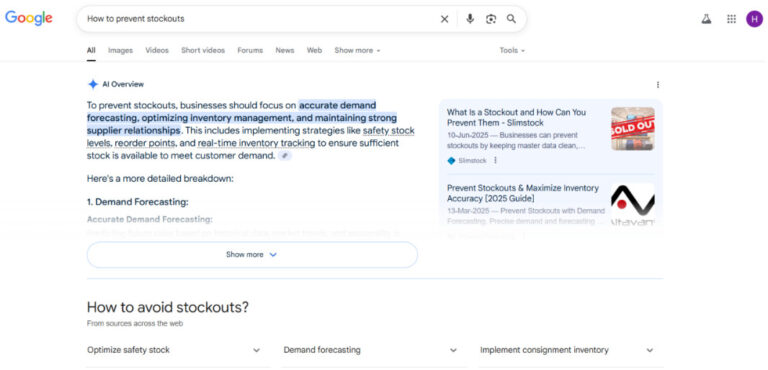The width and height of the screenshot is (768, 370).
Task: Switch to the Videos tab
Action: pos(157,50)
